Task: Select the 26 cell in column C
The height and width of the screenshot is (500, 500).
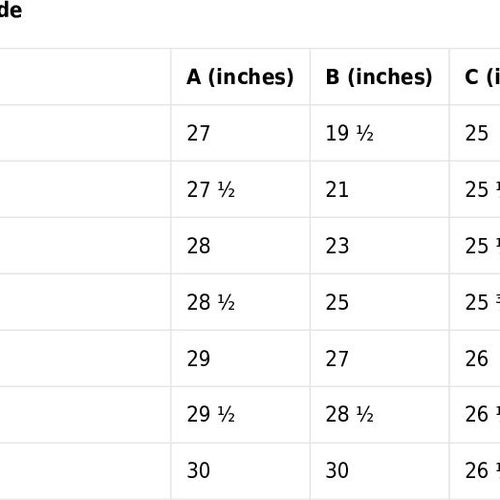Action: coord(475,358)
